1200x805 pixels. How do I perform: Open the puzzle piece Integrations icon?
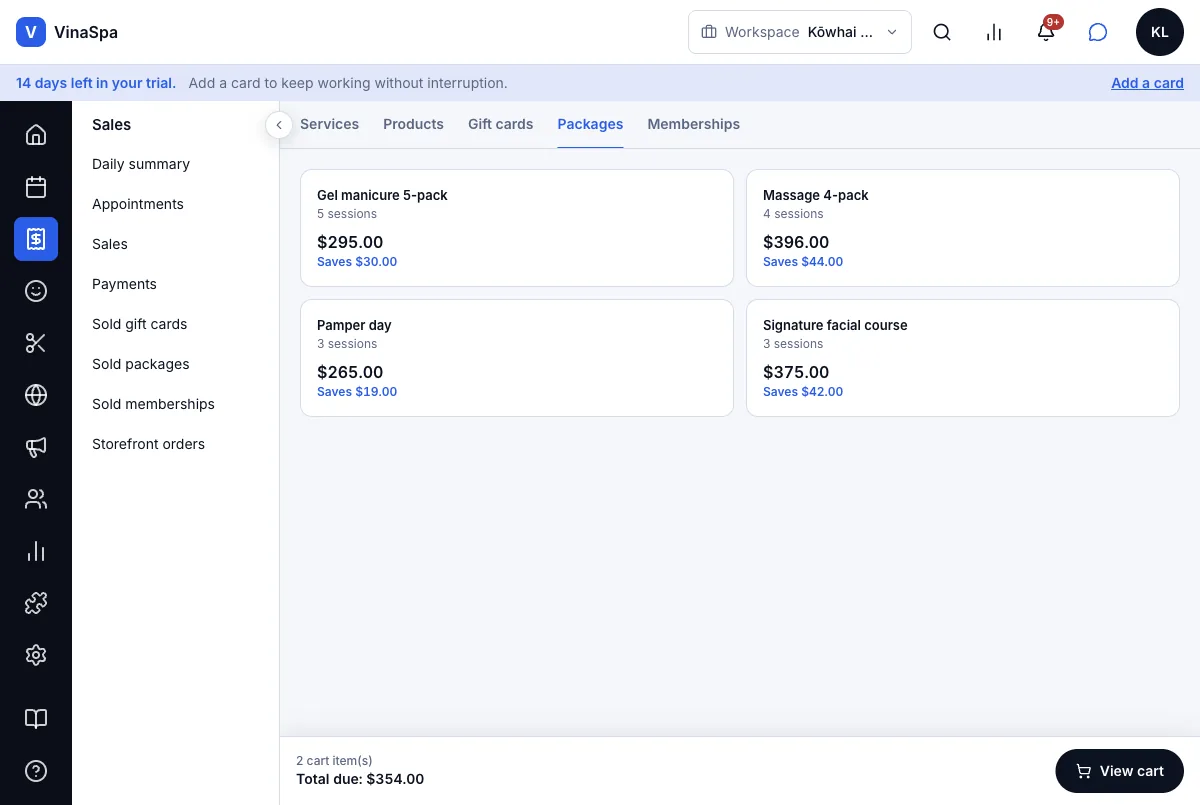click(36, 603)
